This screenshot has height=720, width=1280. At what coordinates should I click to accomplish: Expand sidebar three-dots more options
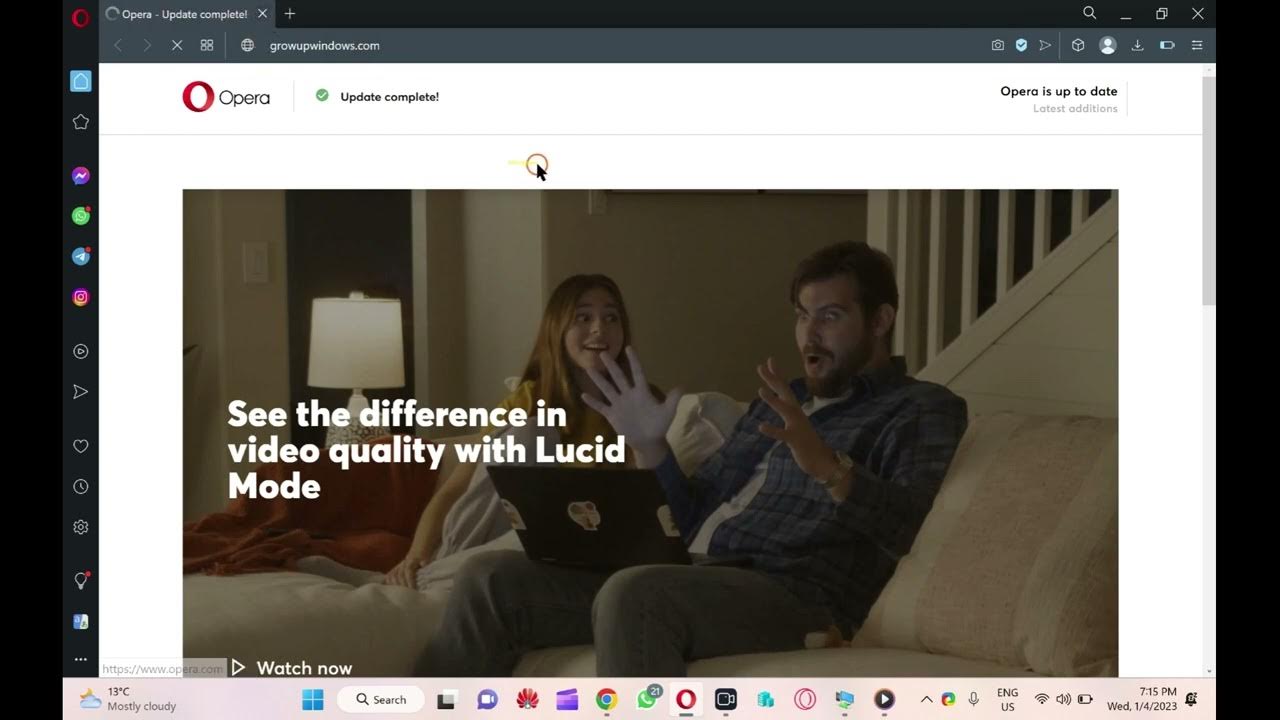81,660
